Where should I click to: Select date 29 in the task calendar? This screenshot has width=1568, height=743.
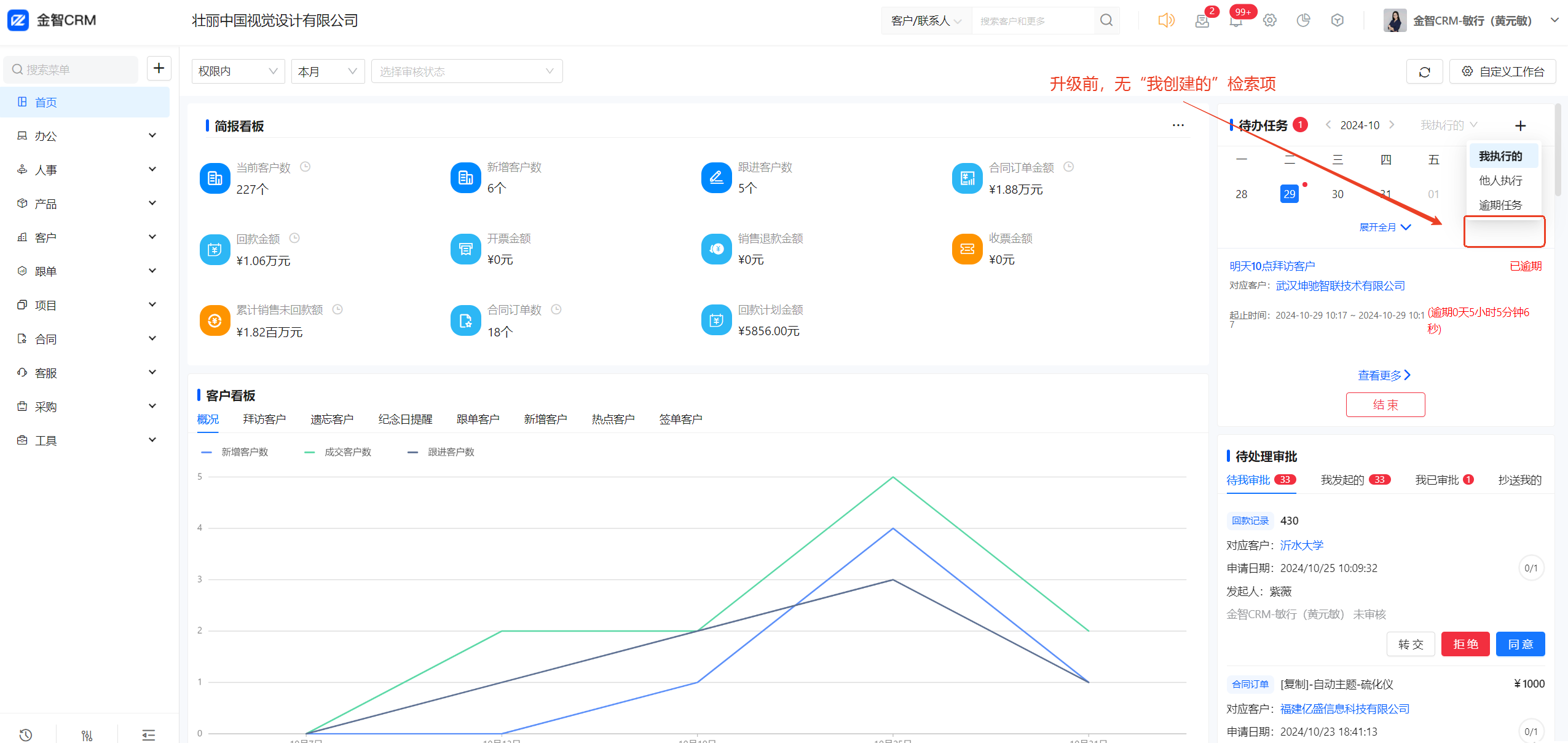pyautogui.click(x=1289, y=194)
